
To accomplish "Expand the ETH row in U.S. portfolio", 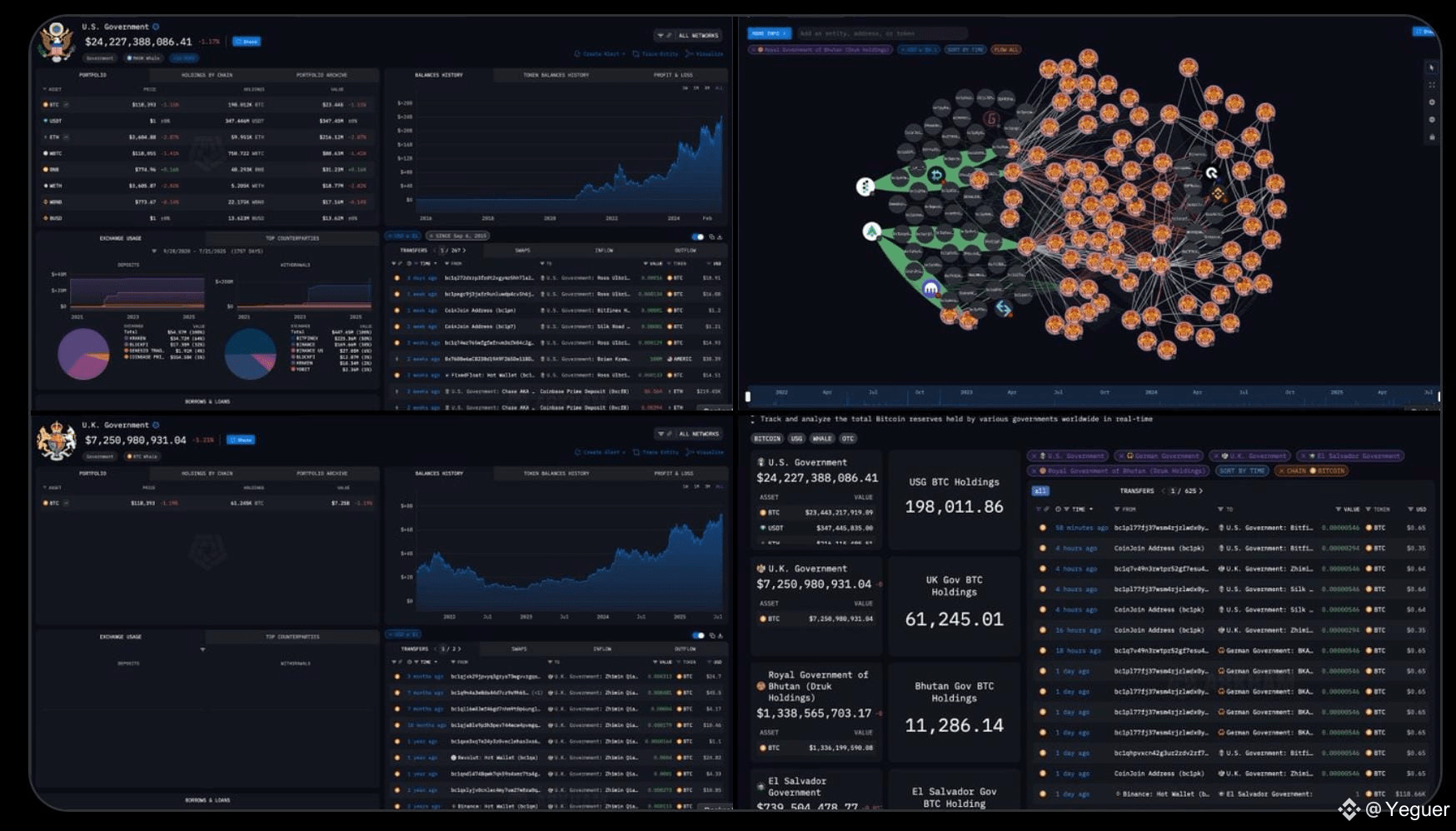I will tap(66, 137).
